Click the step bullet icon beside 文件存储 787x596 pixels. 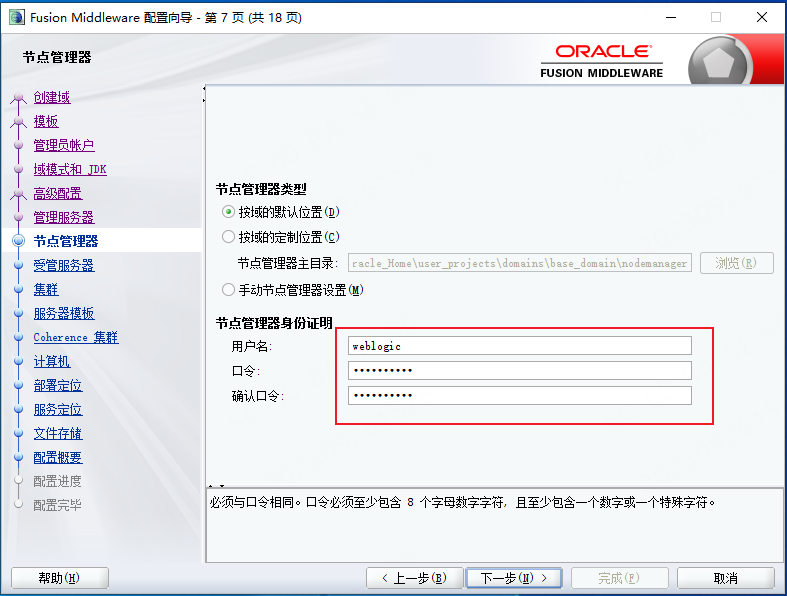tap(19, 433)
